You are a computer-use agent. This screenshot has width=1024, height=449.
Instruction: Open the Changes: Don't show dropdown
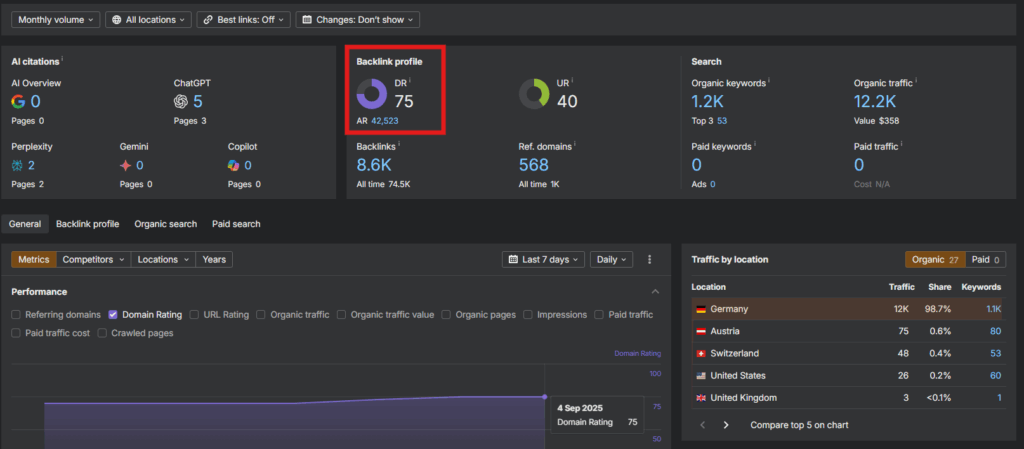pos(358,20)
